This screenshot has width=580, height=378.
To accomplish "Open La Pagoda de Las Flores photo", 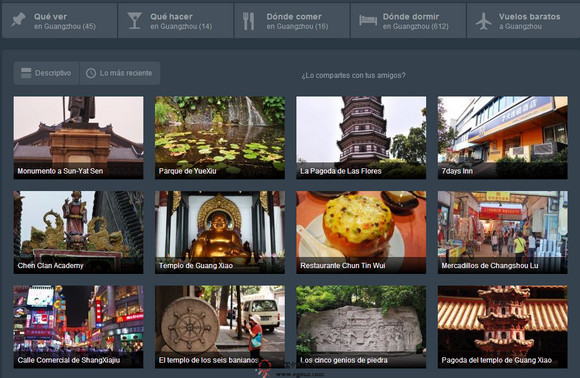I will click(361, 138).
